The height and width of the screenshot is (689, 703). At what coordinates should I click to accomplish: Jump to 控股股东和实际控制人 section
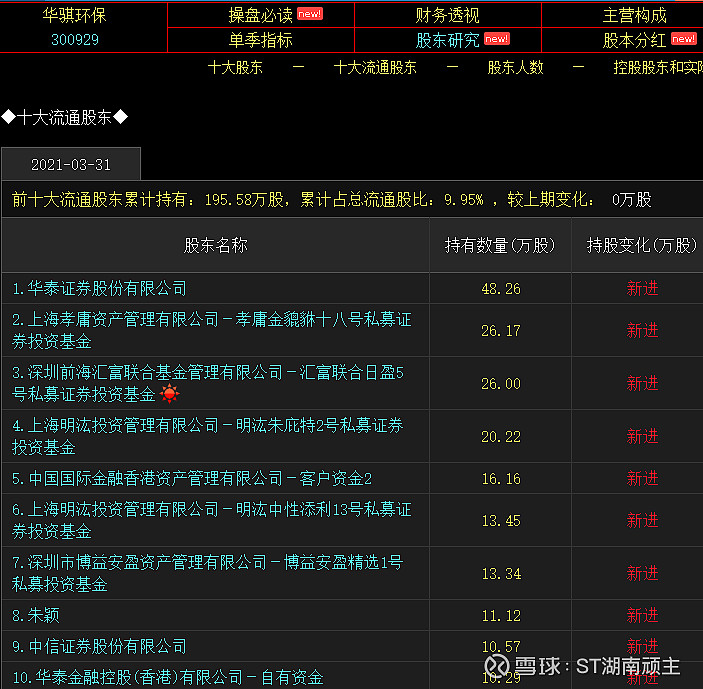(x=658, y=68)
